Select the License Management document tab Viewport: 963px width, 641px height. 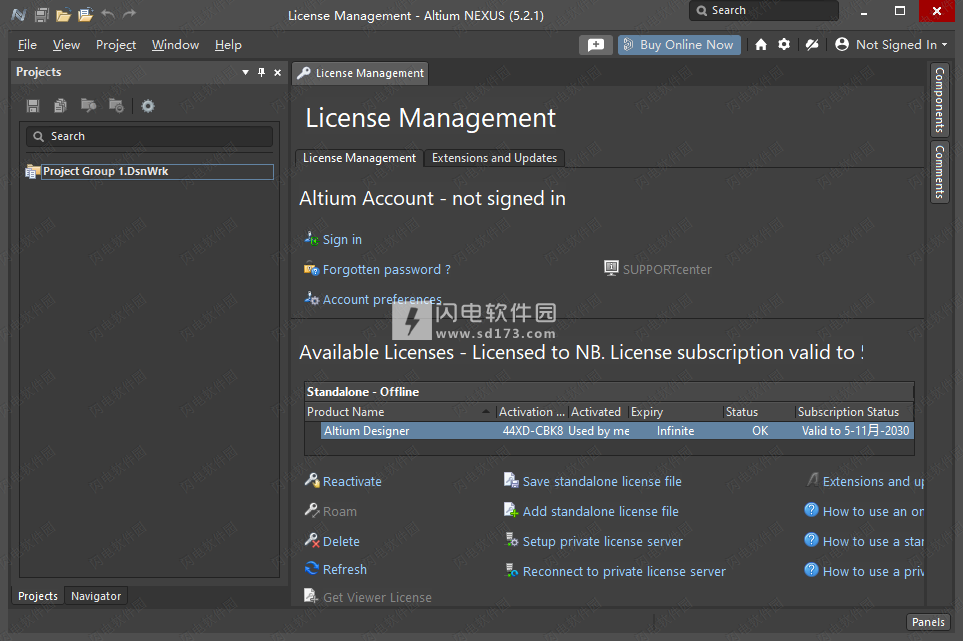click(361, 73)
